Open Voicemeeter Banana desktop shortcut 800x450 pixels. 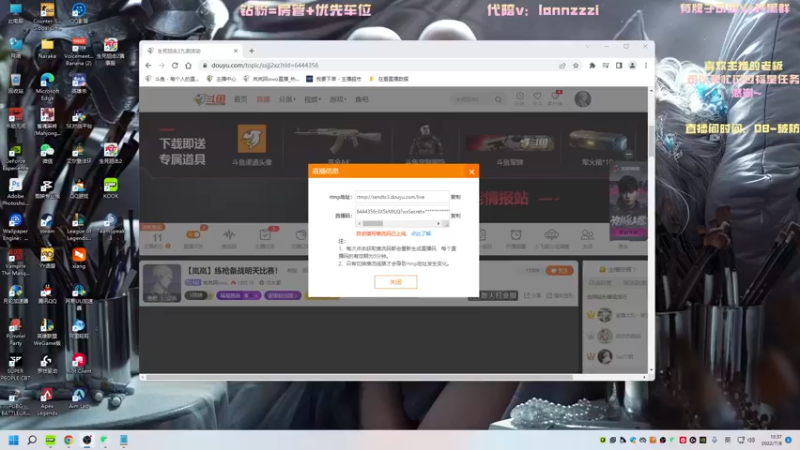pyautogui.click(x=79, y=52)
